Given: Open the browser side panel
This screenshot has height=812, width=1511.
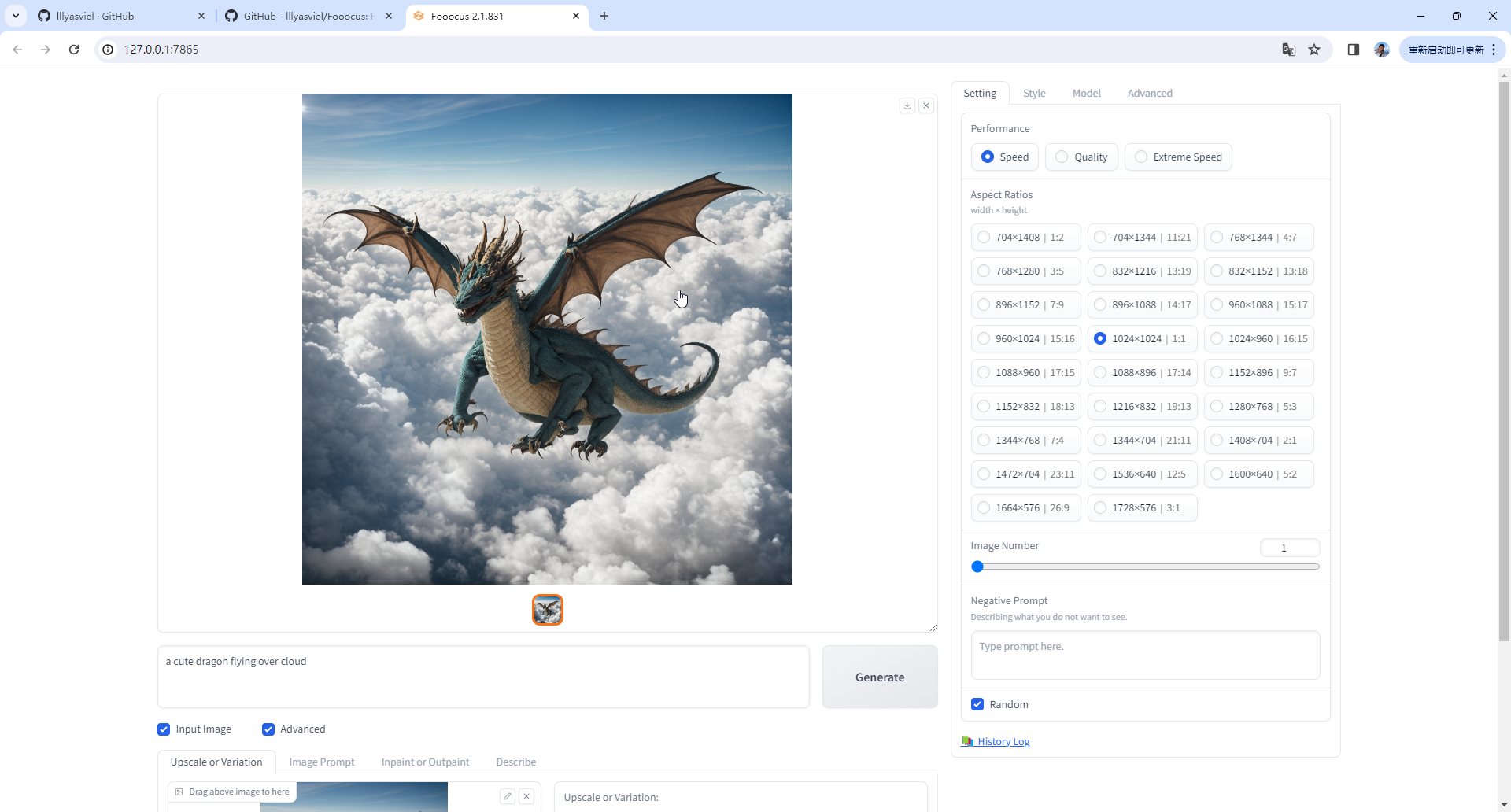Looking at the screenshot, I should [x=1354, y=50].
